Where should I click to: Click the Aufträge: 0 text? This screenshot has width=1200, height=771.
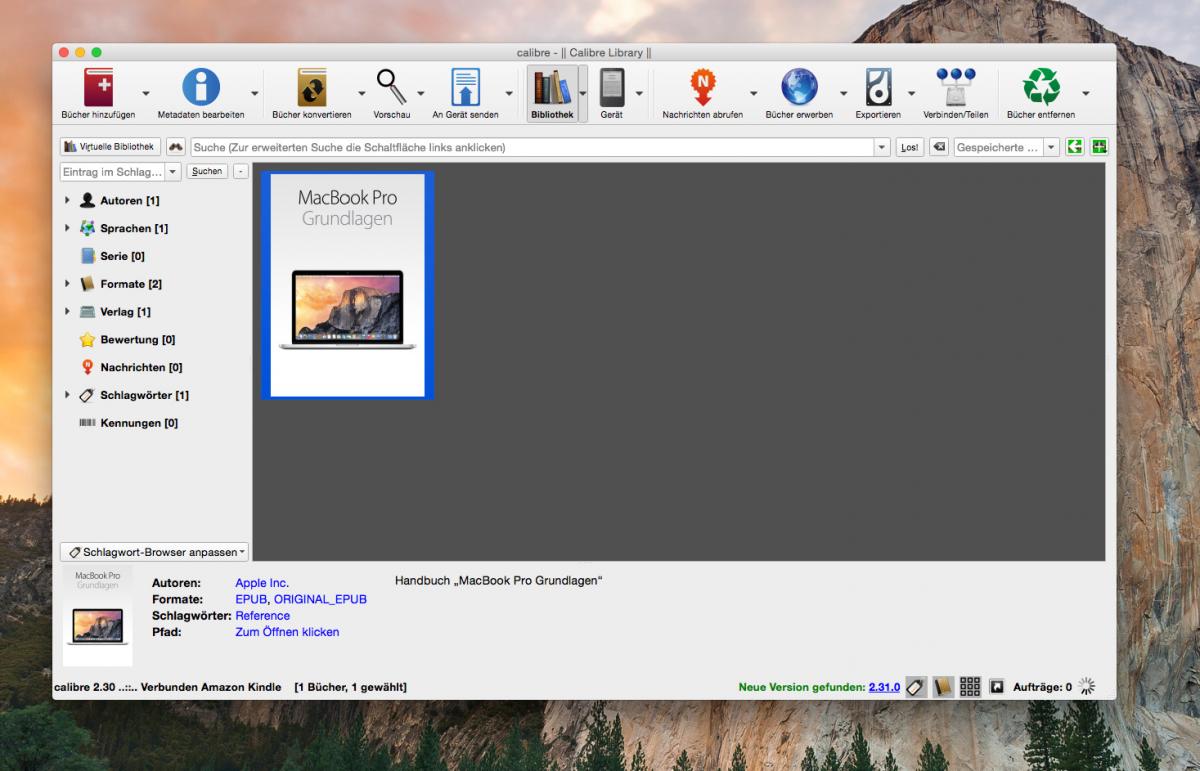click(1042, 687)
